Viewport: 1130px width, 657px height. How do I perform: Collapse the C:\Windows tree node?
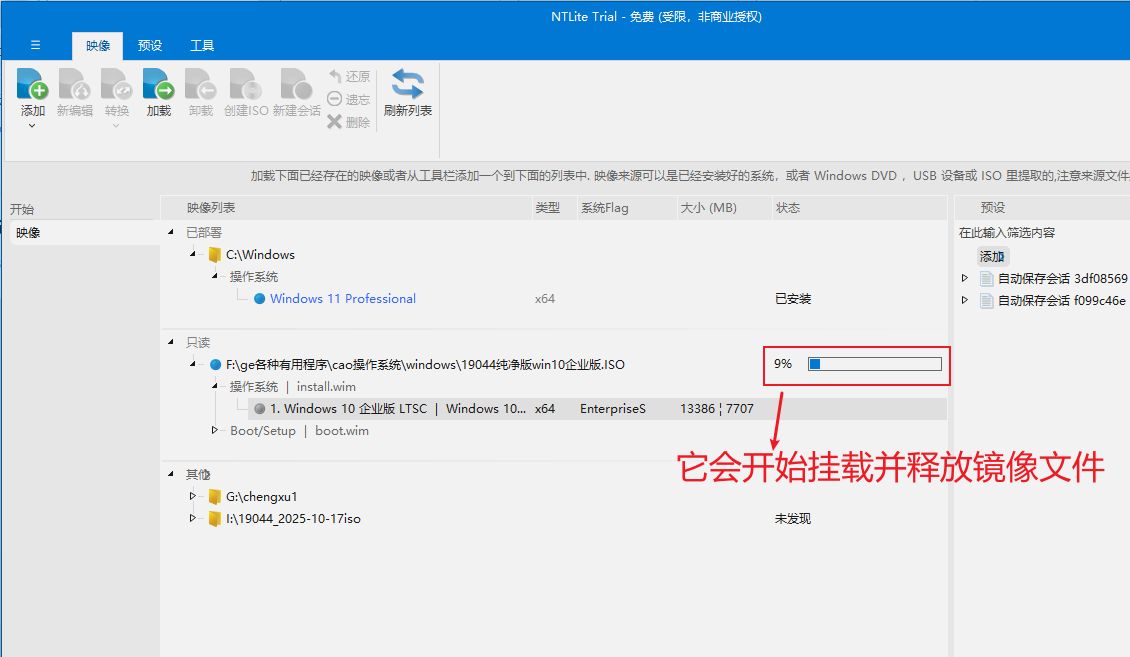click(193, 255)
